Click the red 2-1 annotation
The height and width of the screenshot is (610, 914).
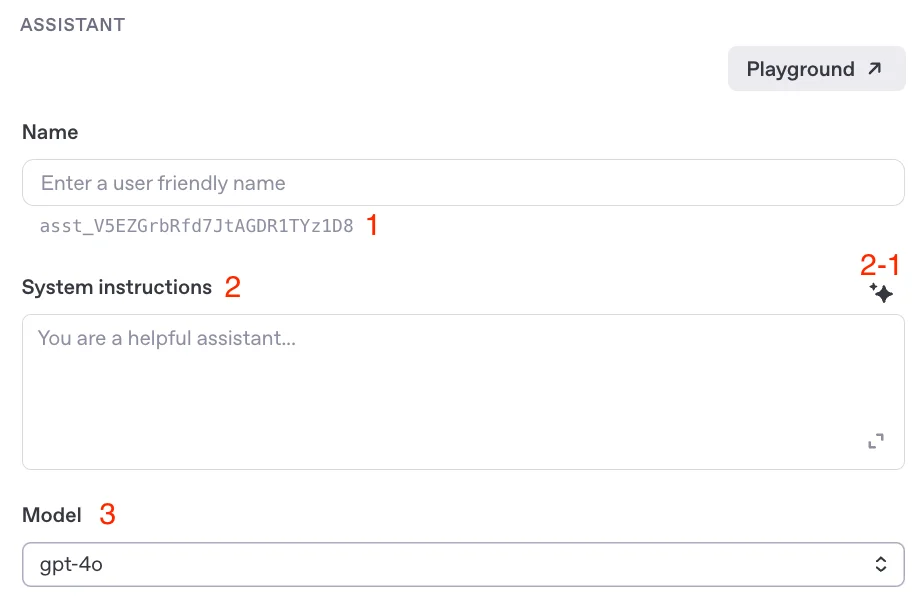(880, 266)
